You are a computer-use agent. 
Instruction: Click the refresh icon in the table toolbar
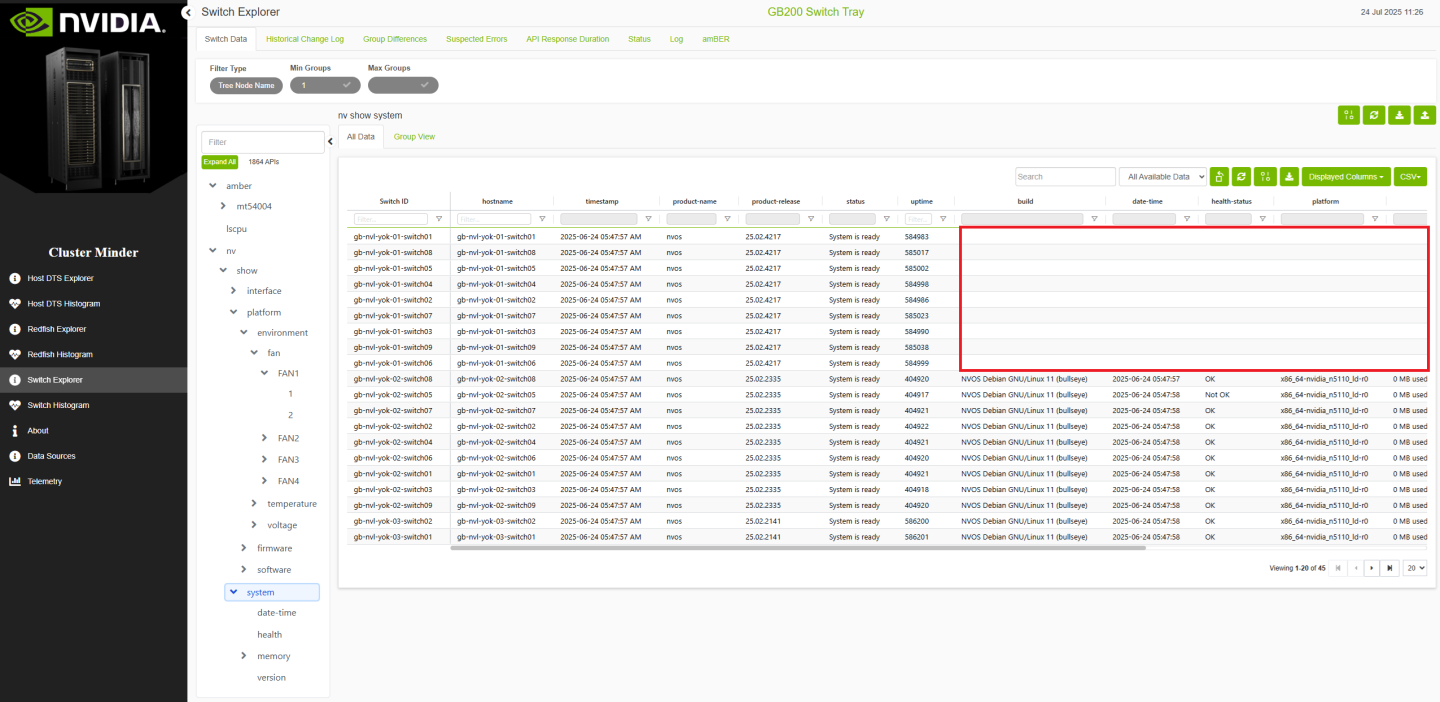click(x=1242, y=177)
